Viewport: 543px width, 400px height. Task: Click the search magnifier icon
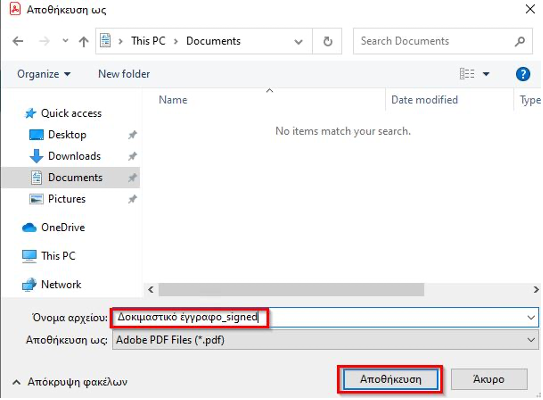519,42
